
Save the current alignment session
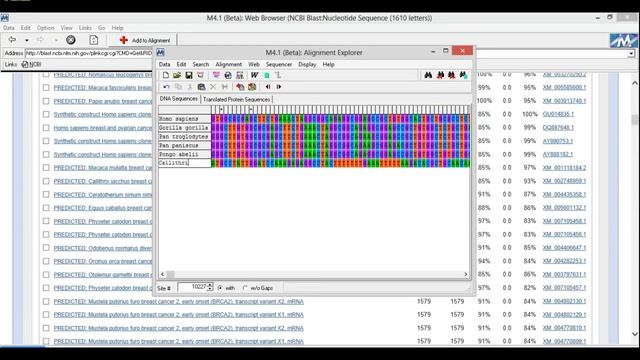click(189, 75)
